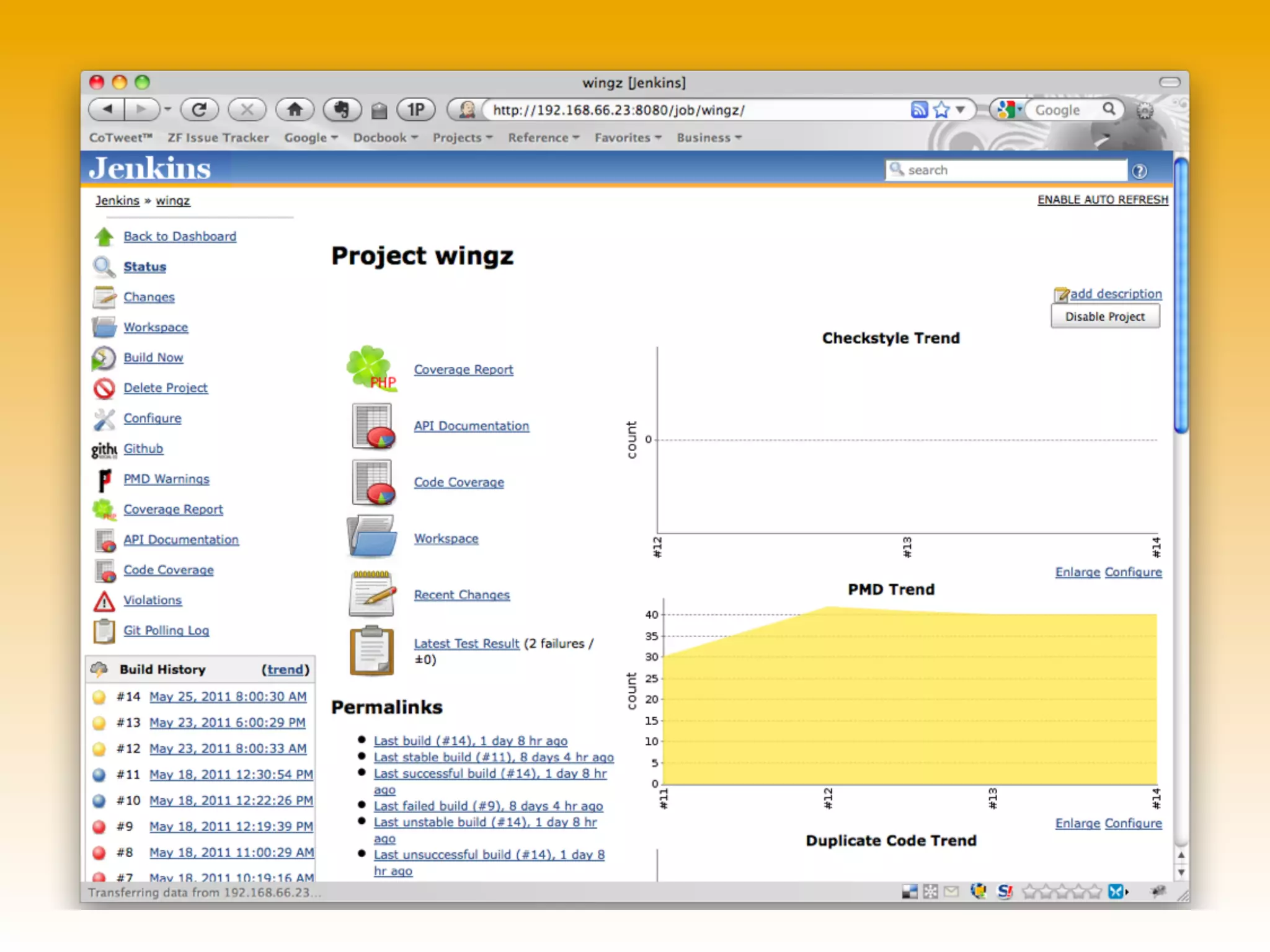Image resolution: width=1270 pixels, height=952 pixels.
Task: Click the browser forward arrow button
Action: (142, 110)
